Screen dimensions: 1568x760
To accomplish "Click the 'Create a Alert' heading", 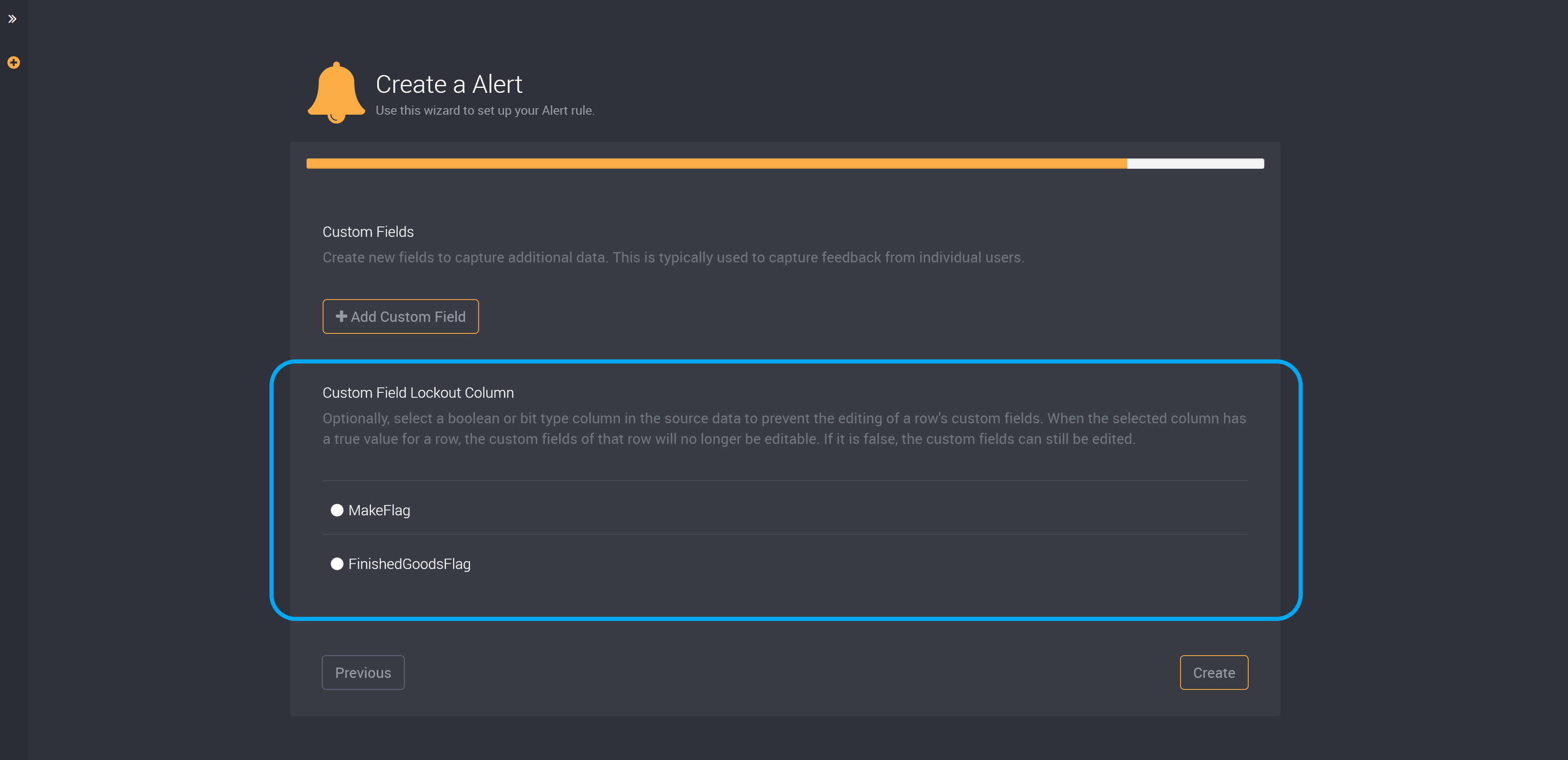I will [449, 84].
